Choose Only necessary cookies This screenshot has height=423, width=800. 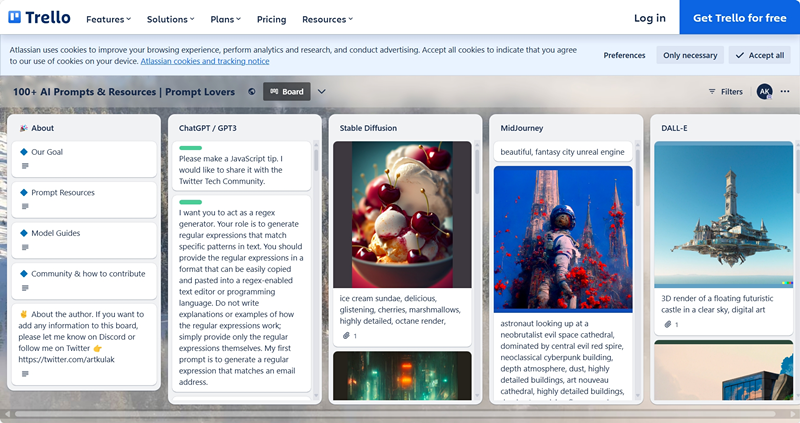(690, 55)
